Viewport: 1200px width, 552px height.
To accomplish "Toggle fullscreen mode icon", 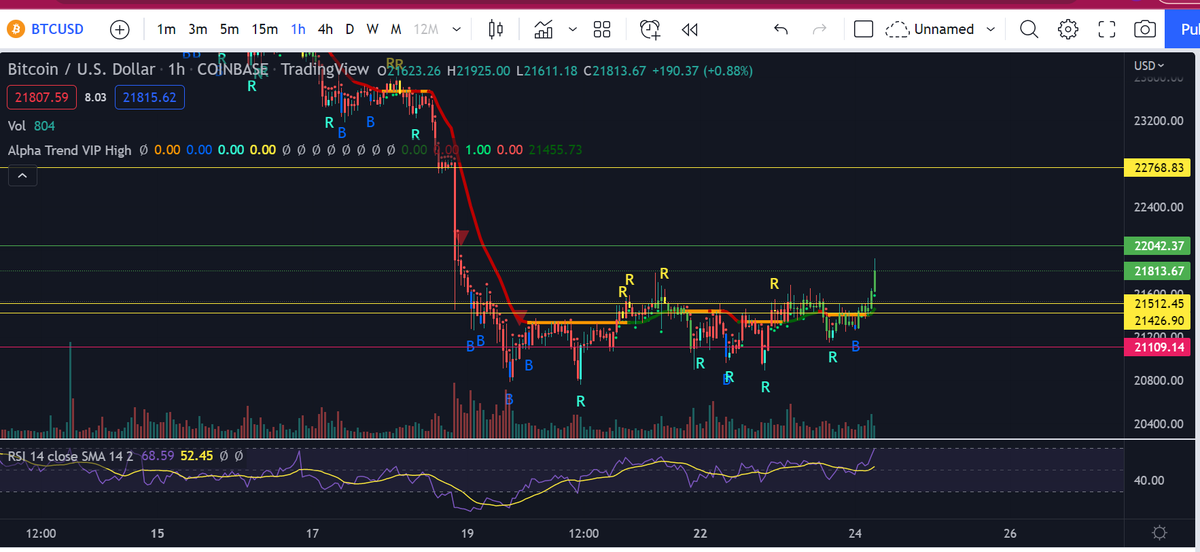I will coord(1107,29).
